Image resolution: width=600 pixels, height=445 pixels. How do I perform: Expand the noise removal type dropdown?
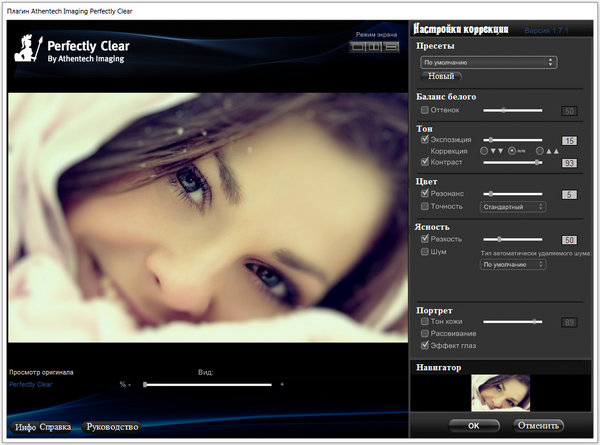(x=513, y=265)
